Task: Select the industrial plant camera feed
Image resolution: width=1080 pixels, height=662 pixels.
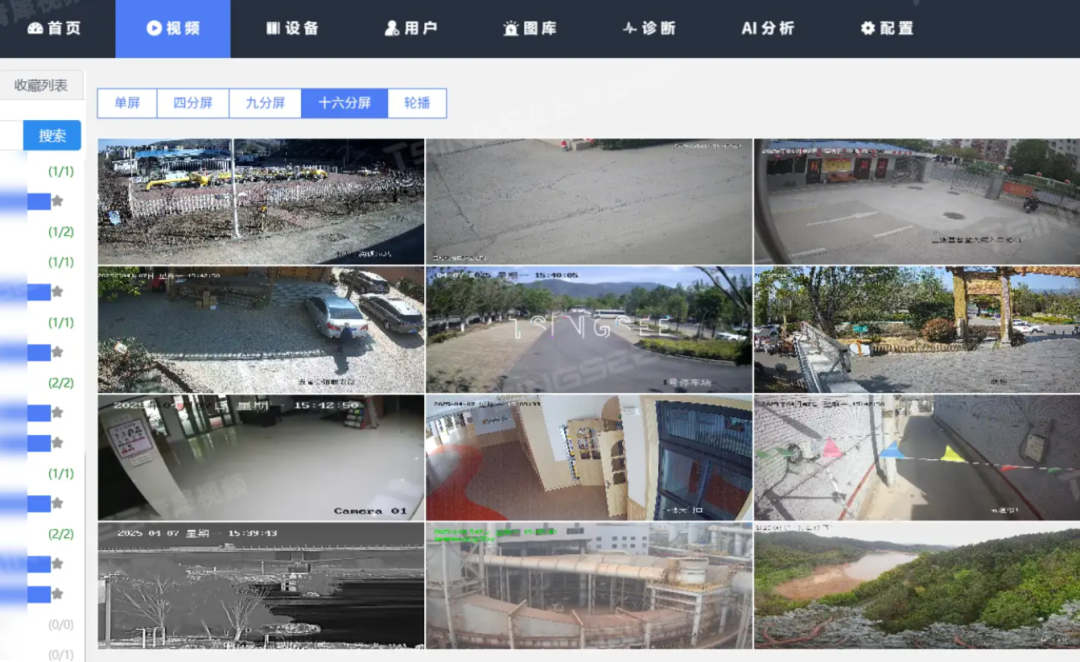Action: pyautogui.click(x=589, y=586)
